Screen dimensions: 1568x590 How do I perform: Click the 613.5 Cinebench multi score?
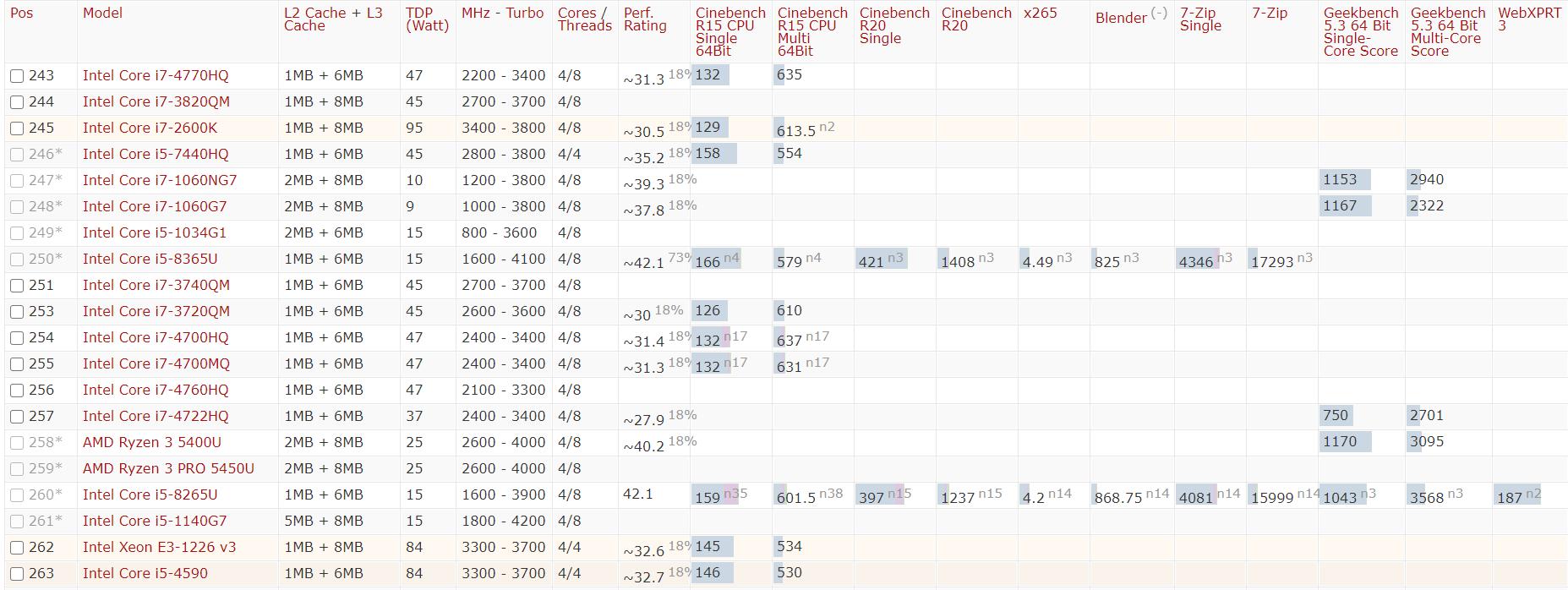[x=796, y=131]
